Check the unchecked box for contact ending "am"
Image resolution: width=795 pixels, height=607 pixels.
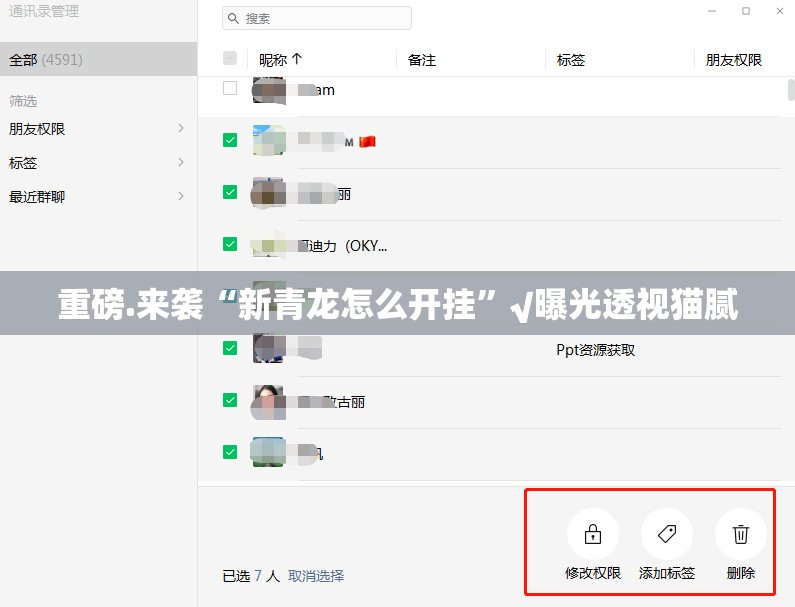pos(230,89)
